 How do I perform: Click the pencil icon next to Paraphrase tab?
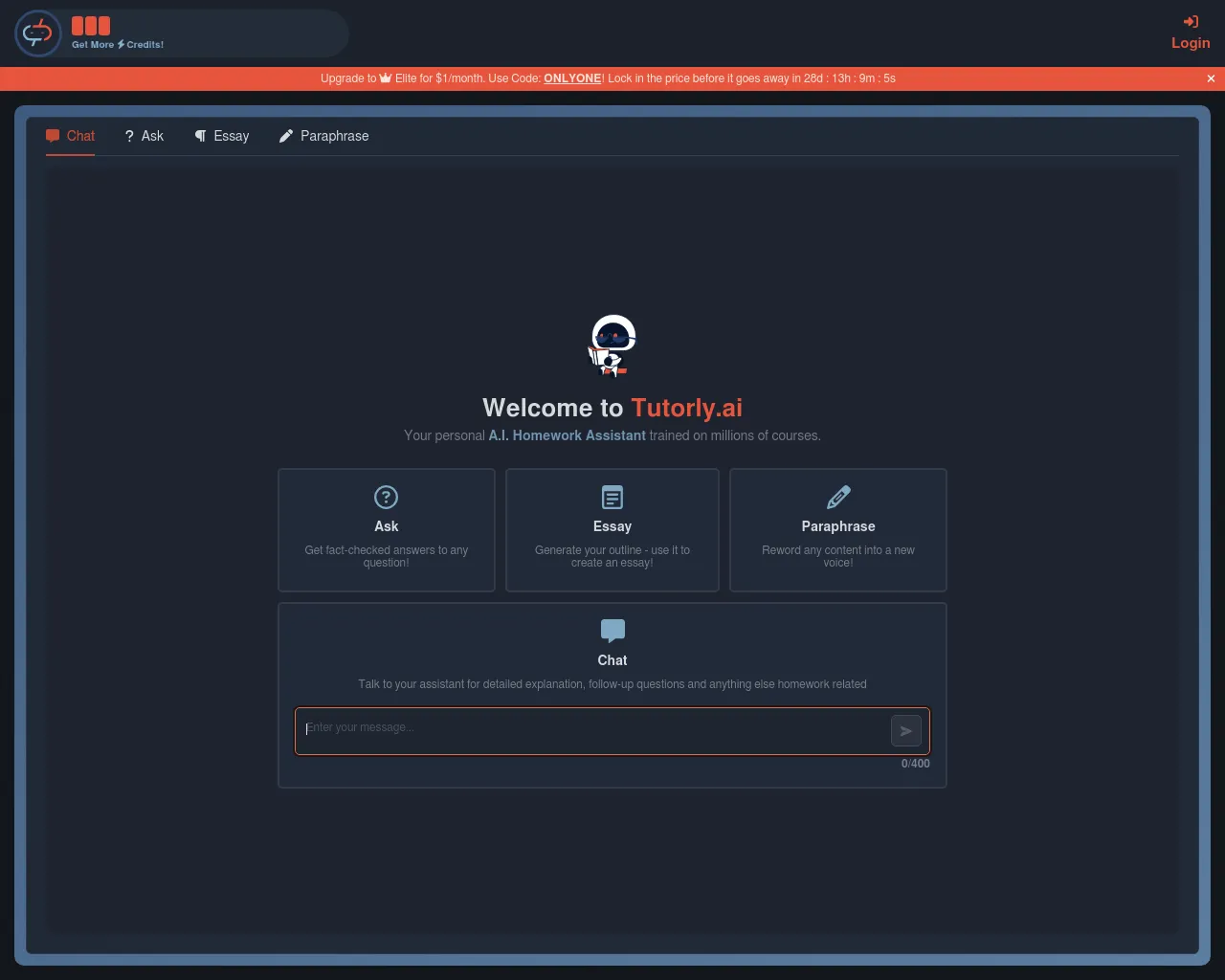tap(285, 136)
